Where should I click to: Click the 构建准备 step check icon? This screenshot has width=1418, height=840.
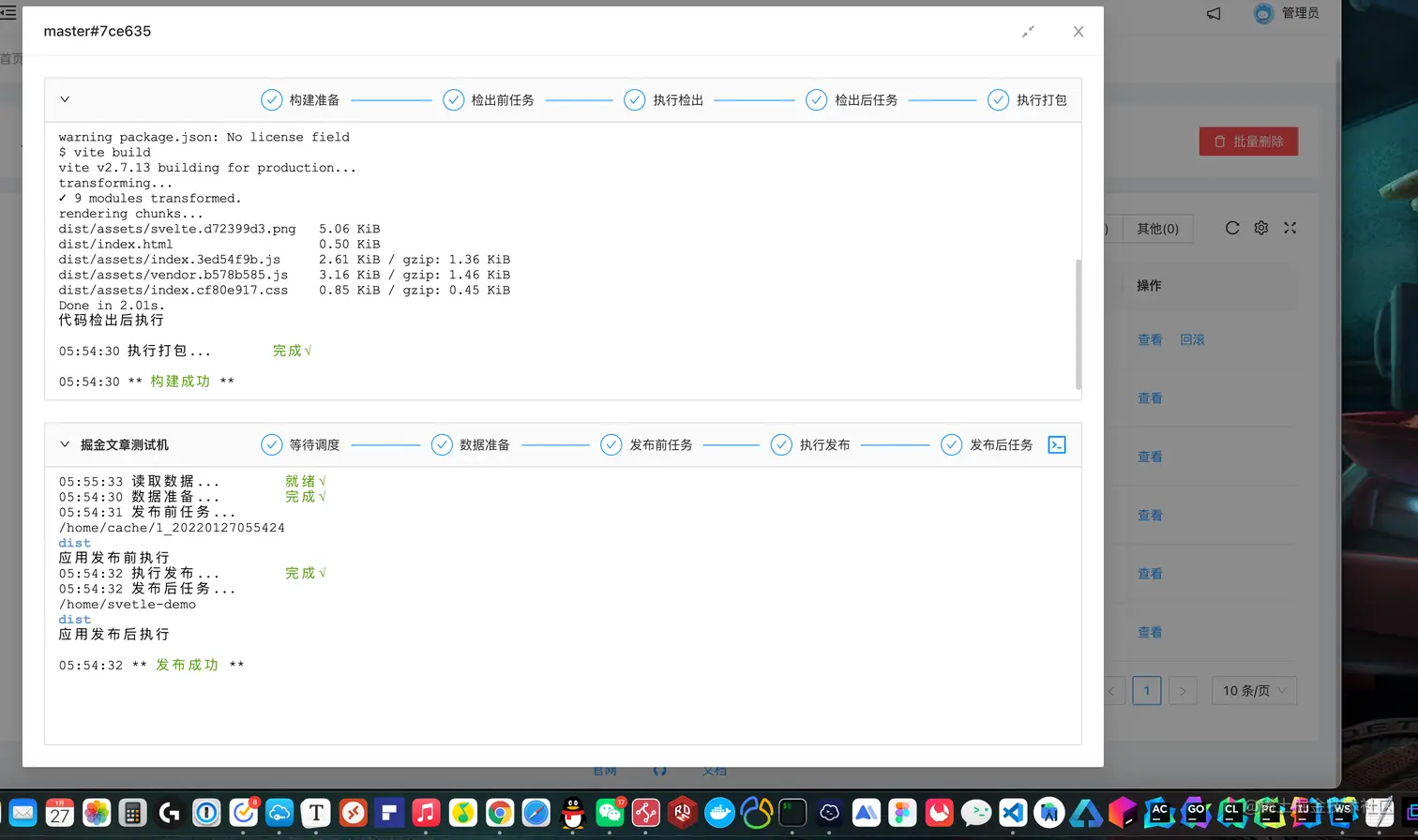[x=271, y=100]
